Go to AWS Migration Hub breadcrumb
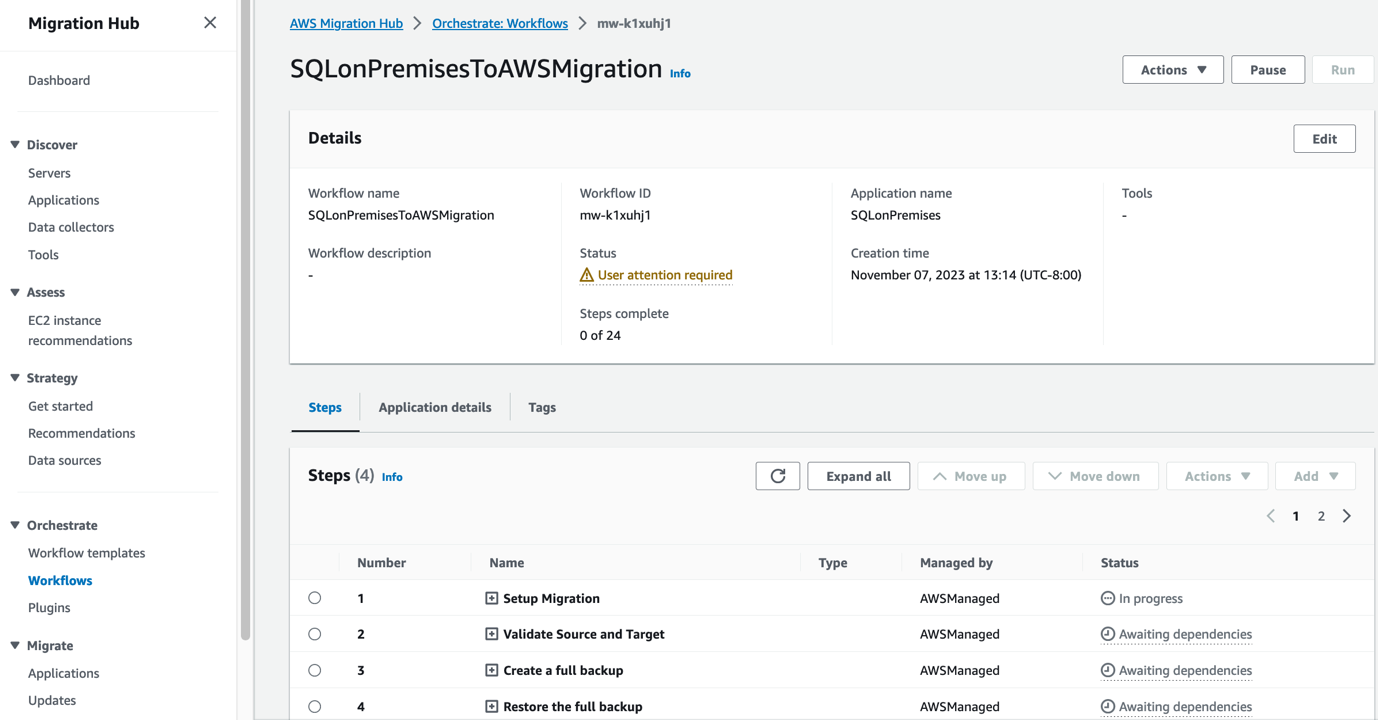 346,23
